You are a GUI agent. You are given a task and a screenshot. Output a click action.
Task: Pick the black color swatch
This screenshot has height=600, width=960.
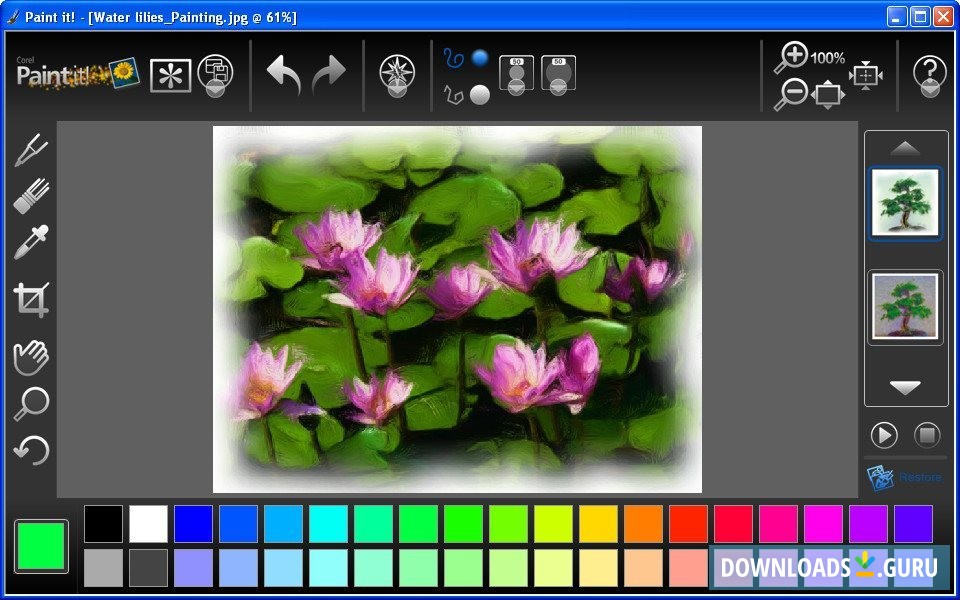(x=103, y=523)
